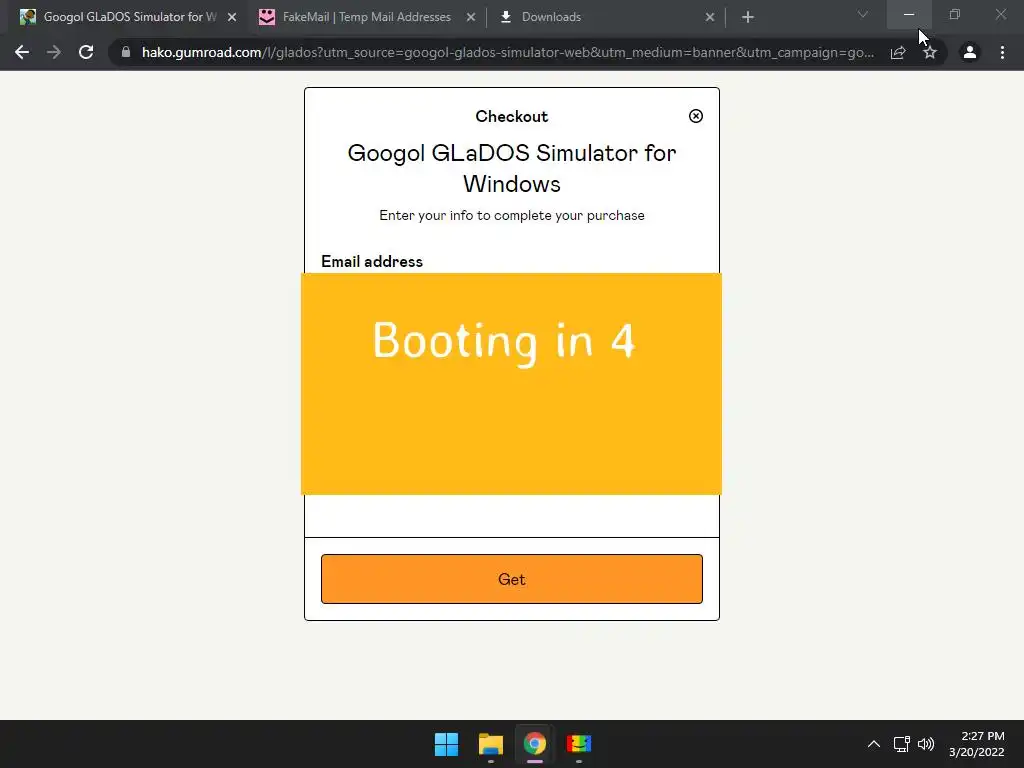Bookmark this page with star icon
Screen dimensions: 1024x768
coord(930,52)
